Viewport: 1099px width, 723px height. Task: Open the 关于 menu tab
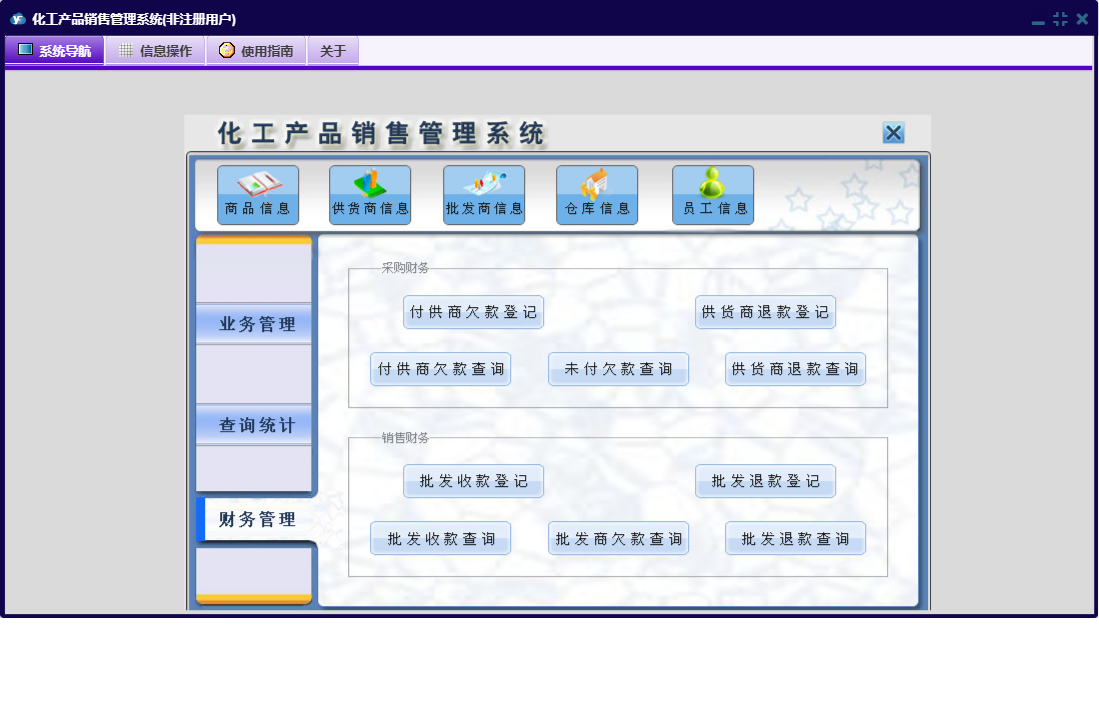coord(333,50)
